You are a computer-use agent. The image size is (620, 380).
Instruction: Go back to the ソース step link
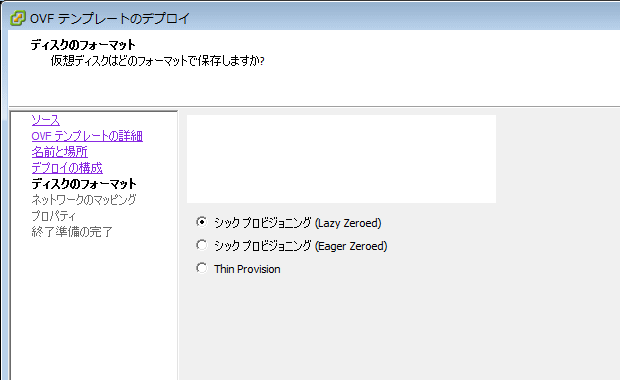coord(46,120)
